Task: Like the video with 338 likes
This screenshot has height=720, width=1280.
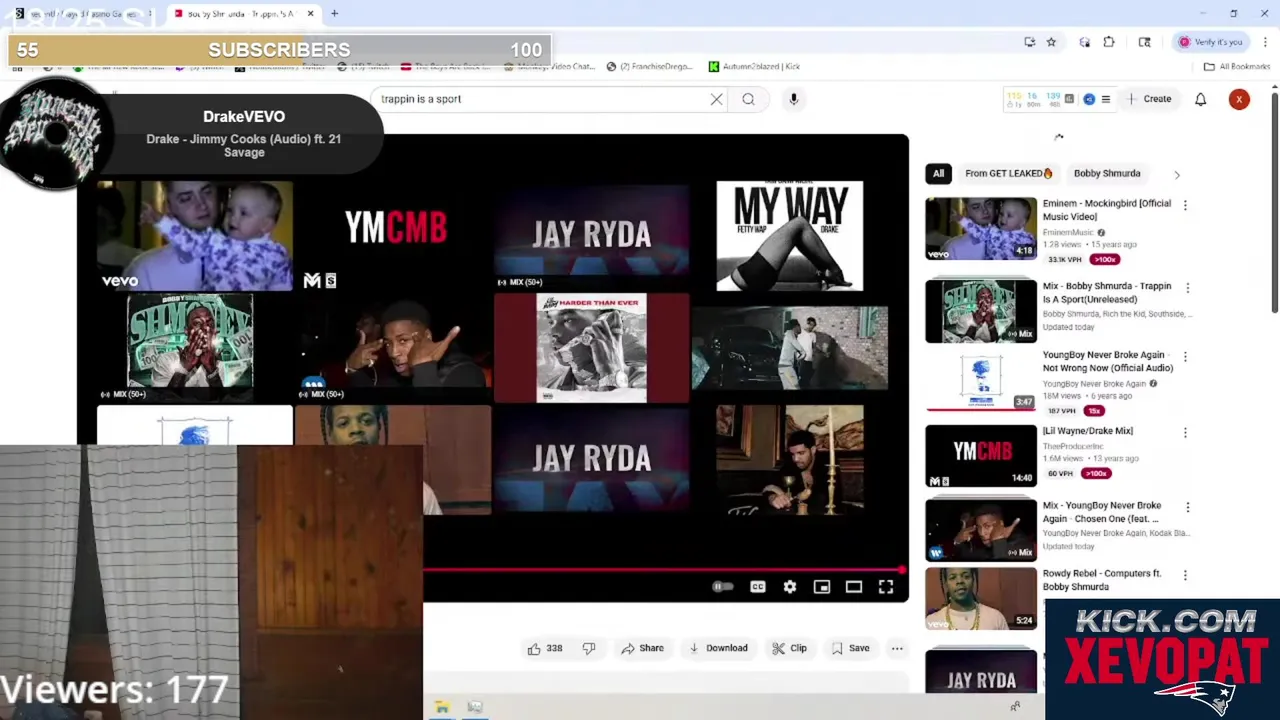Action: click(545, 648)
